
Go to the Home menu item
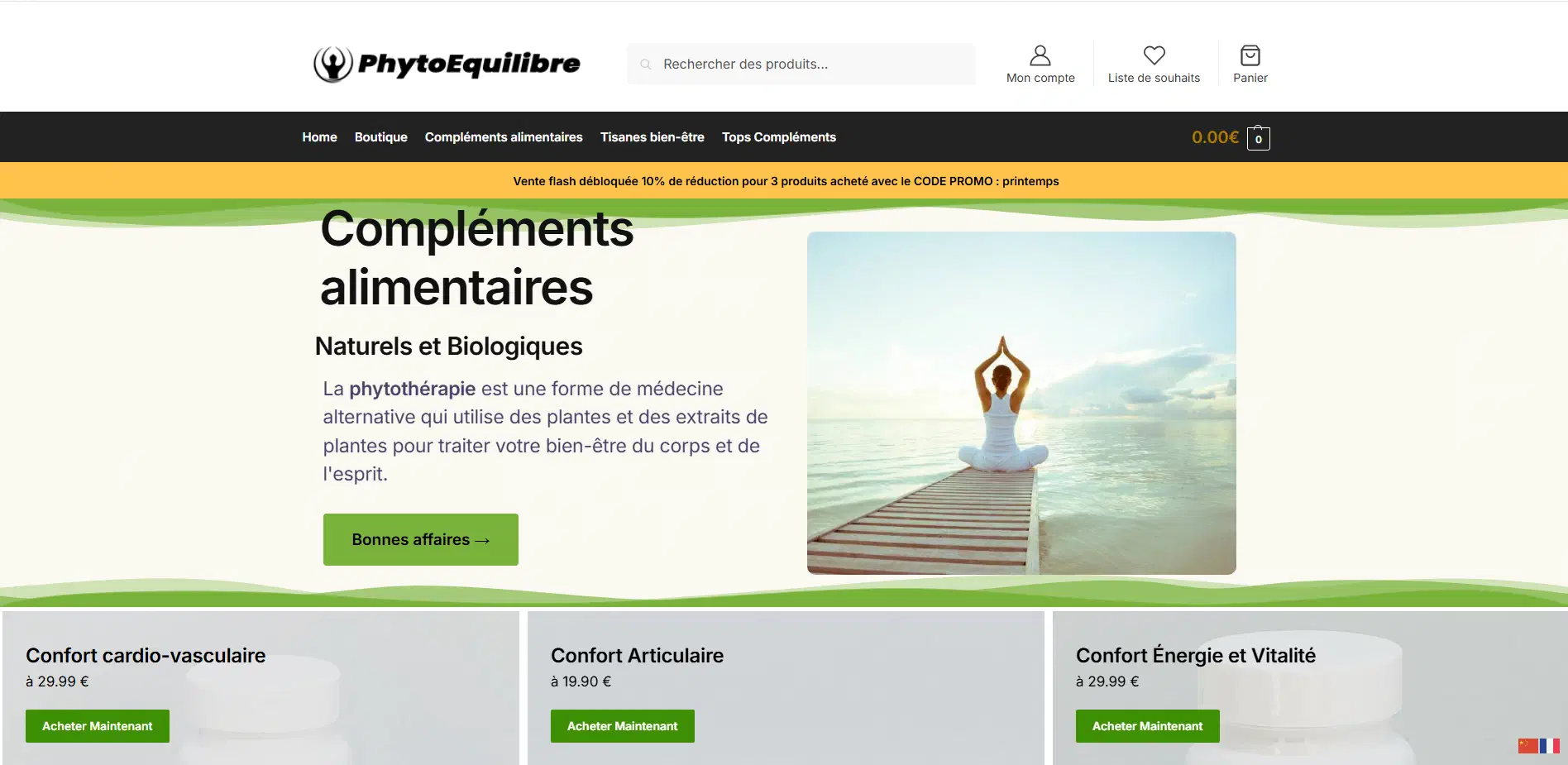point(319,137)
